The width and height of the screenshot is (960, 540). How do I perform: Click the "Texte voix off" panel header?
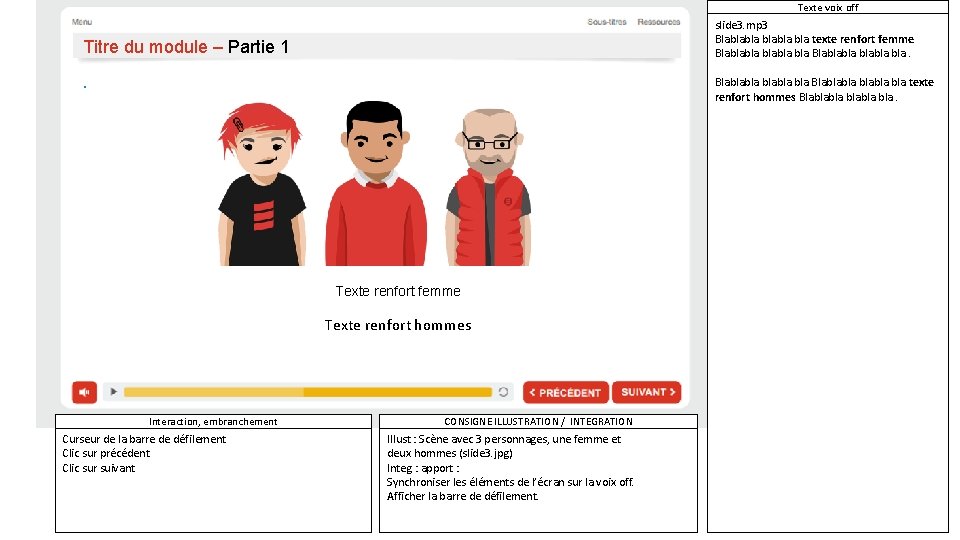click(x=828, y=7)
